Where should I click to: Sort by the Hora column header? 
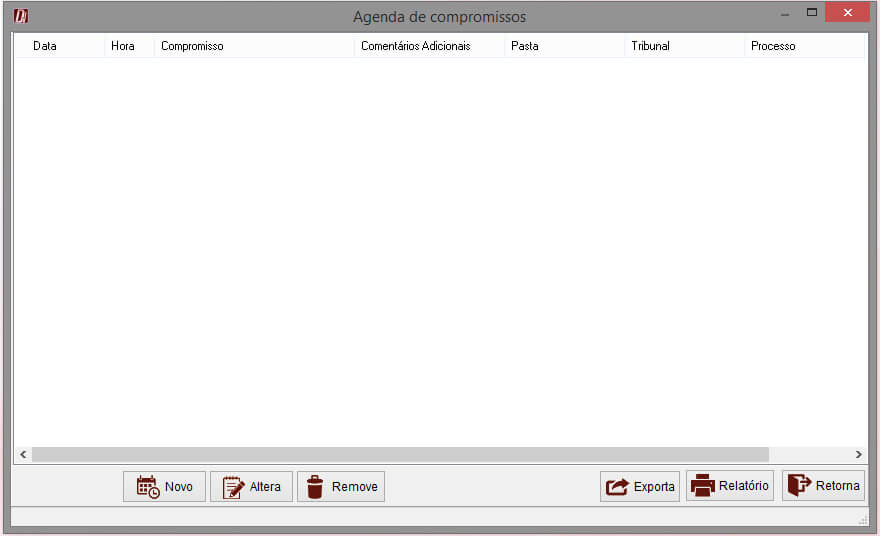click(x=123, y=46)
